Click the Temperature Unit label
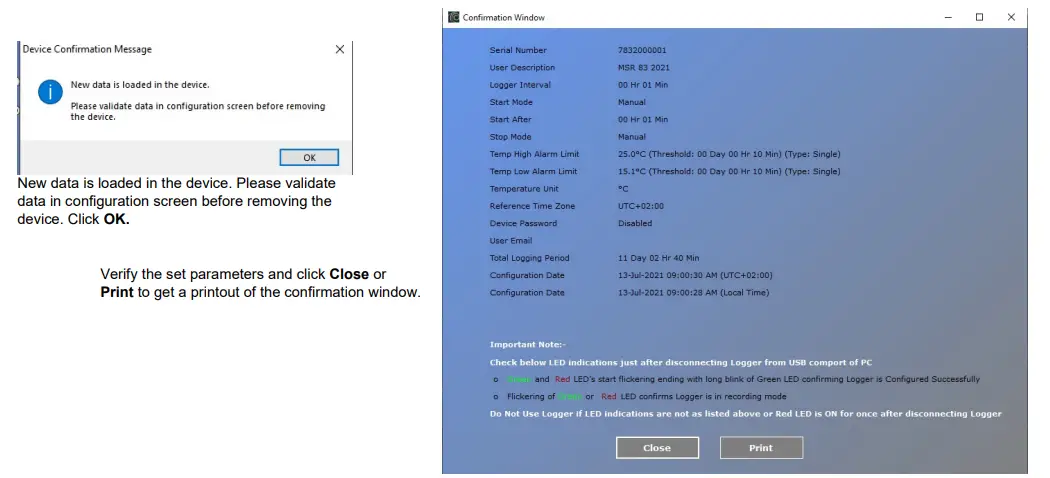 [x=524, y=189]
